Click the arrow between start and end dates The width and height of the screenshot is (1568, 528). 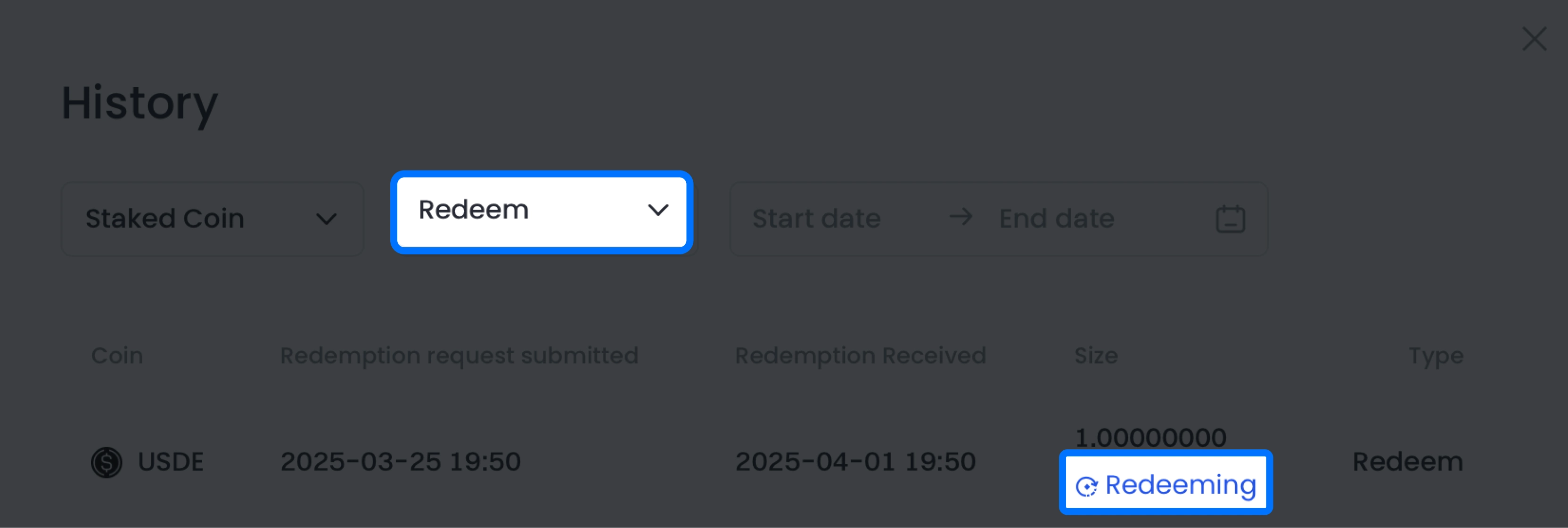click(961, 217)
